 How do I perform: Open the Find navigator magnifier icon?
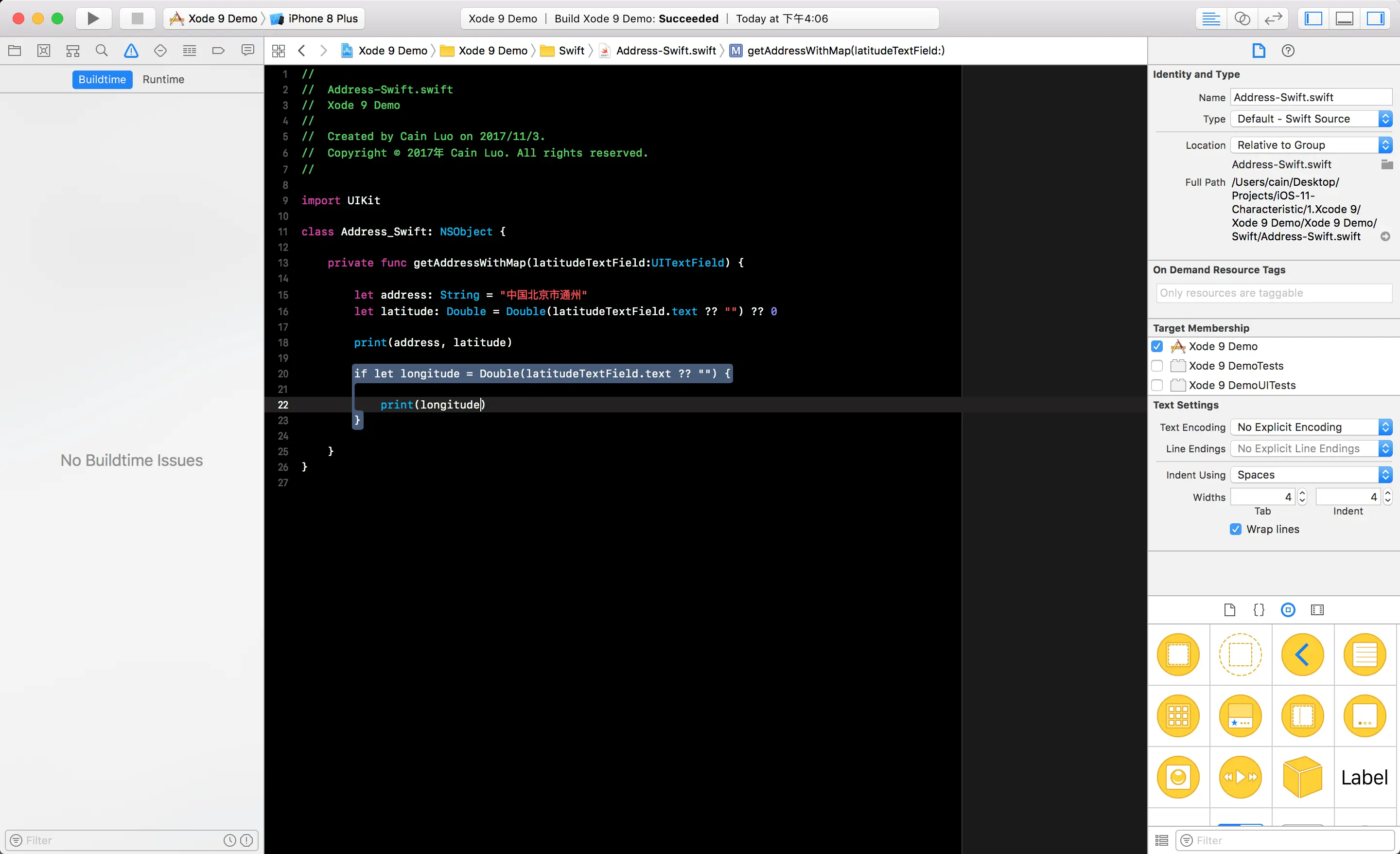pyautogui.click(x=102, y=51)
